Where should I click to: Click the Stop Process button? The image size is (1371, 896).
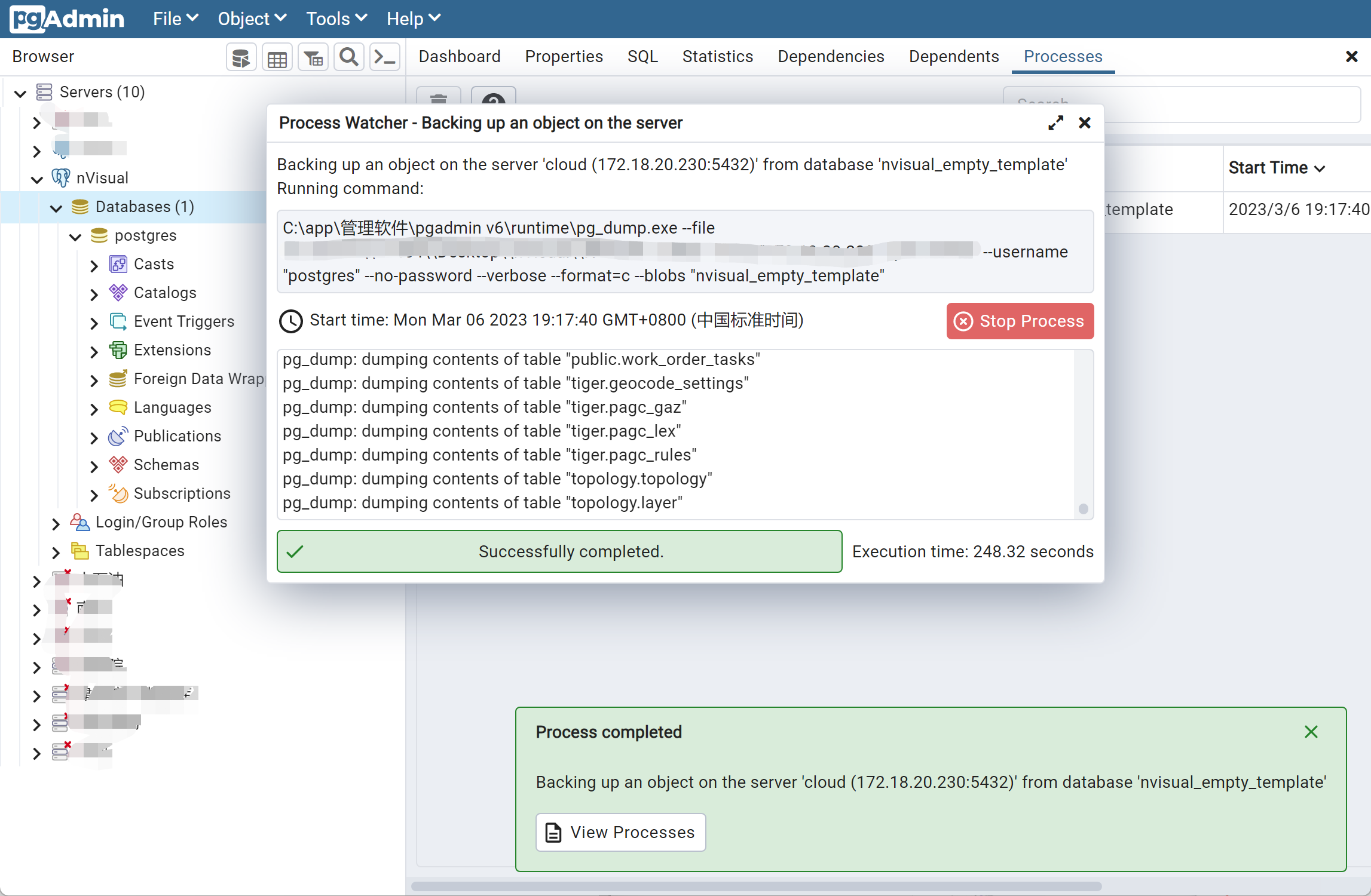(x=1020, y=321)
